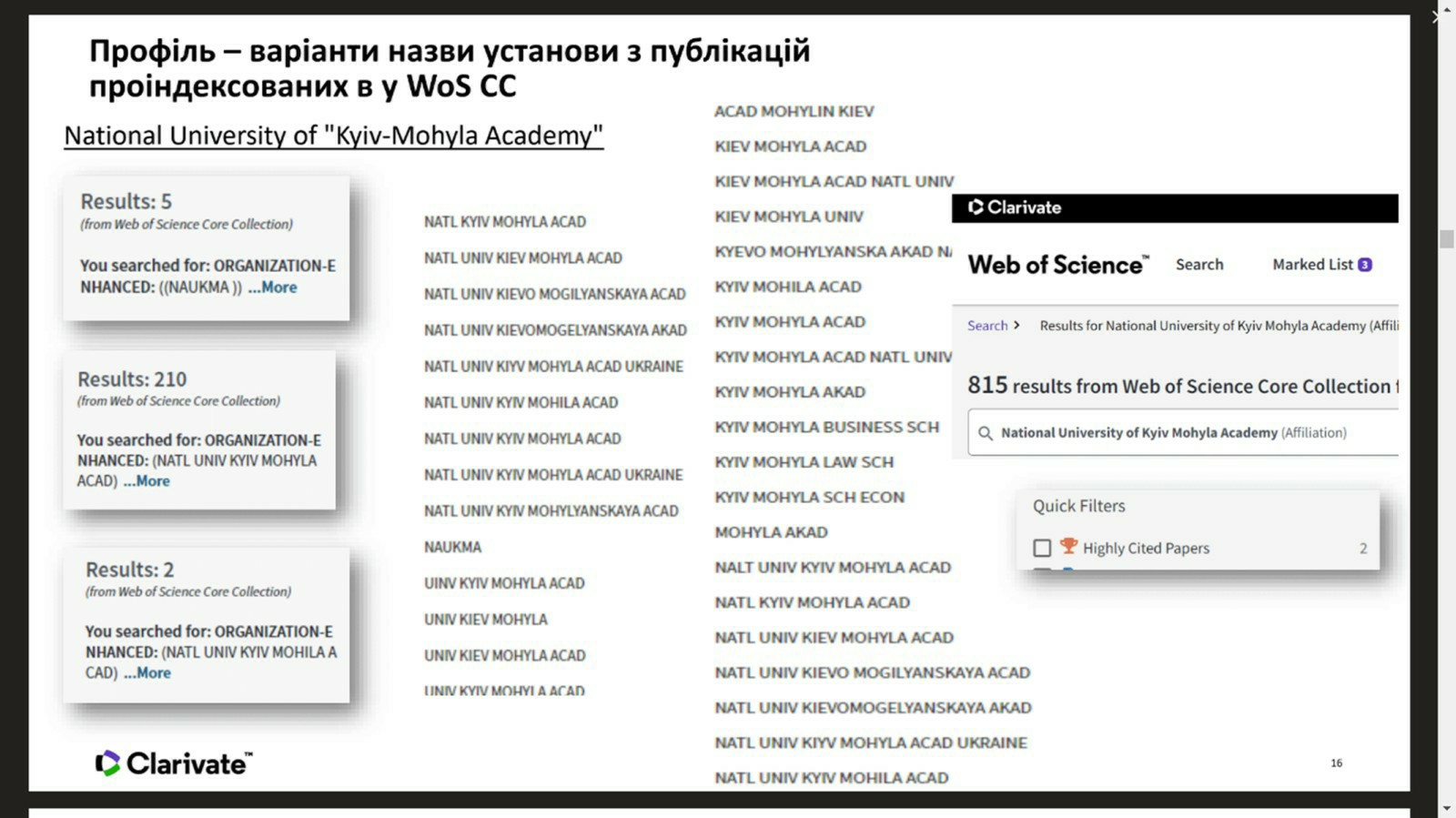This screenshot has width=1456, height=818.
Task: Open the Search menu item
Action: pyautogui.click(x=1198, y=265)
